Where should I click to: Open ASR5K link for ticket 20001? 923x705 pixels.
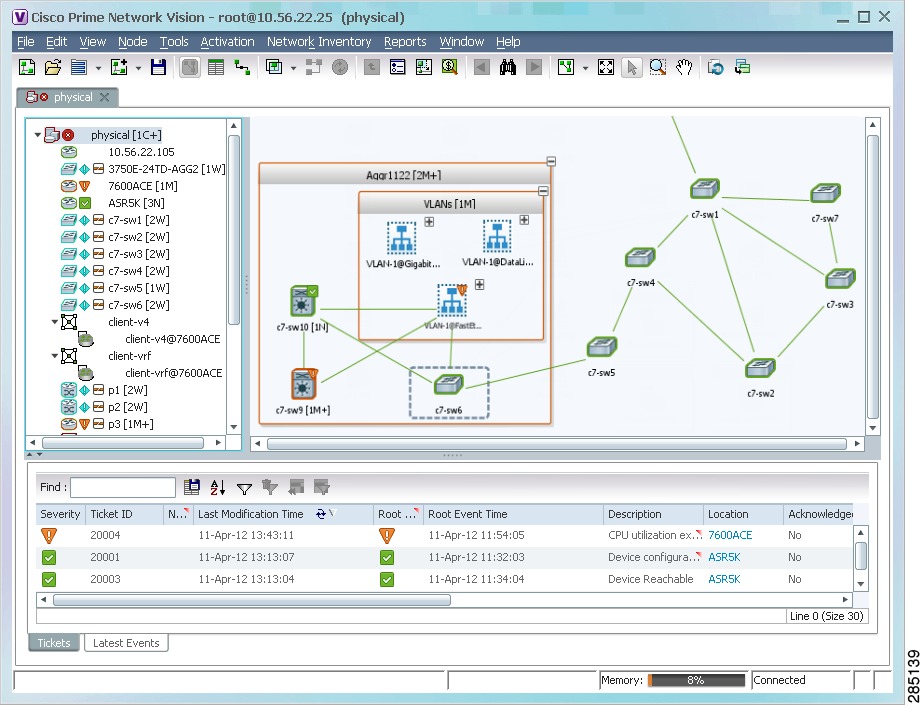724,557
